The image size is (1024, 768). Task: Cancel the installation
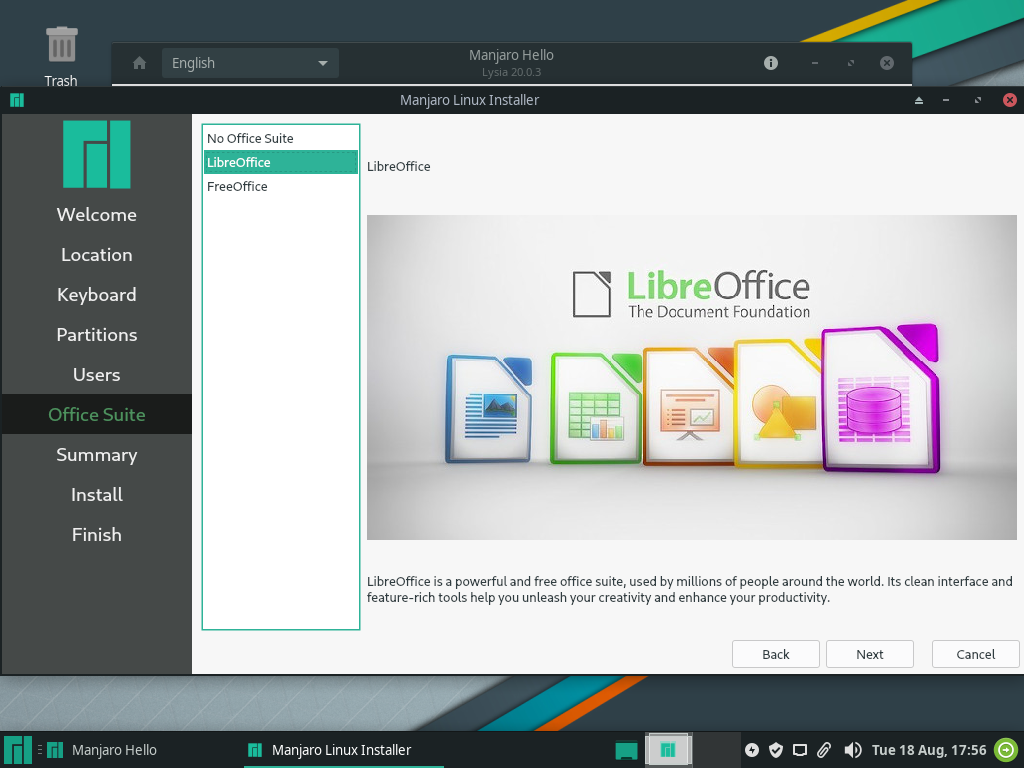975,654
